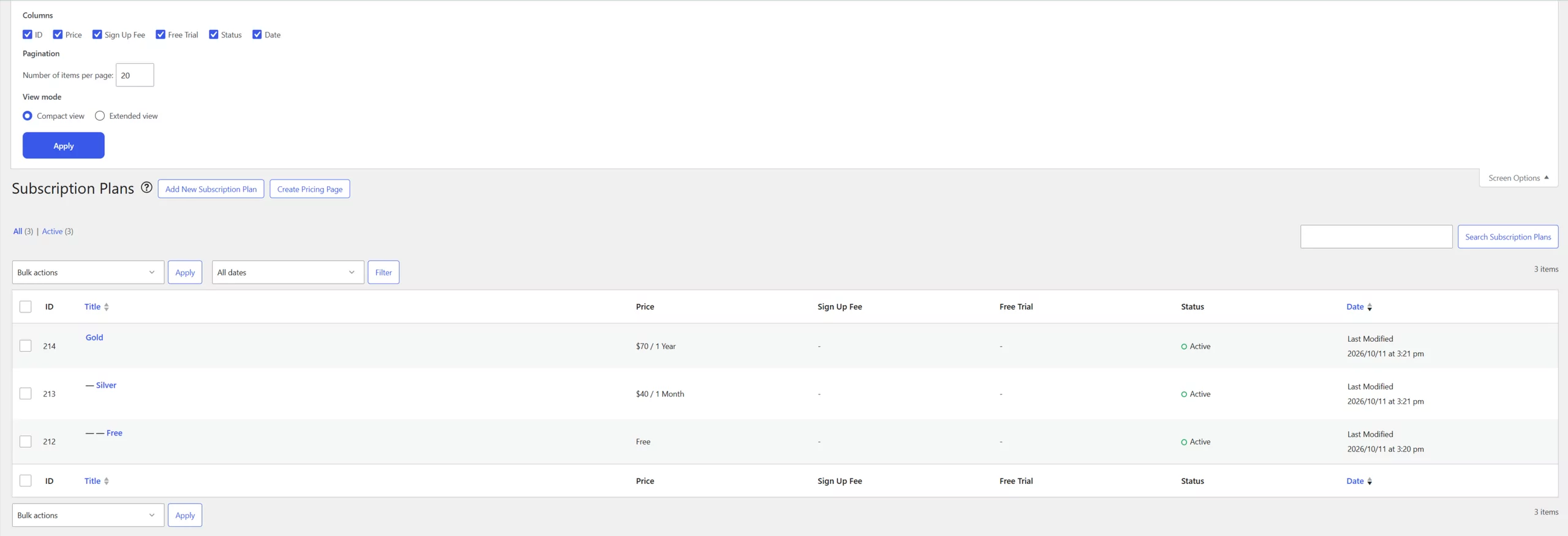
Task: Apply the bottom bulk action
Action: point(185,515)
